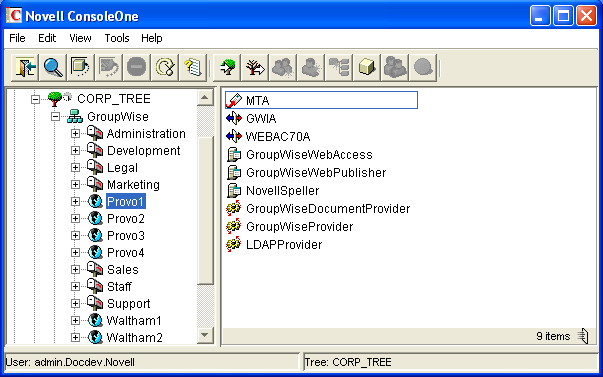Click the Sales post office mailbox icon
The height and width of the screenshot is (377, 603).
(95, 269)
